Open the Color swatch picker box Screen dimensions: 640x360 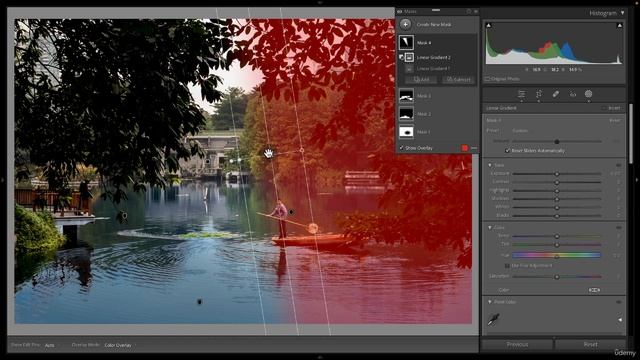[x=594, y=290]
